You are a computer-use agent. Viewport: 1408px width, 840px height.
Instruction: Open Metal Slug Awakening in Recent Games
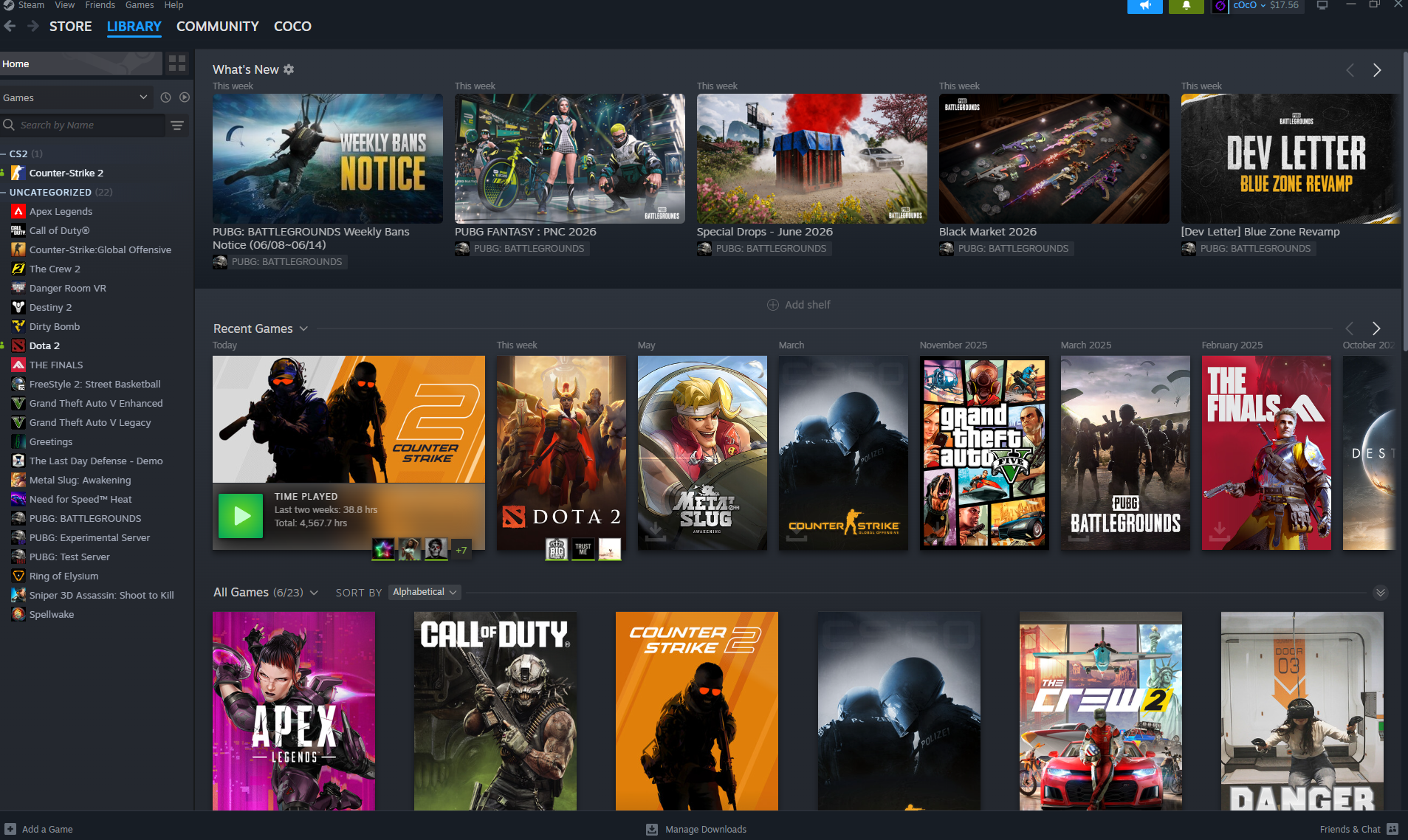pos(702,452)
